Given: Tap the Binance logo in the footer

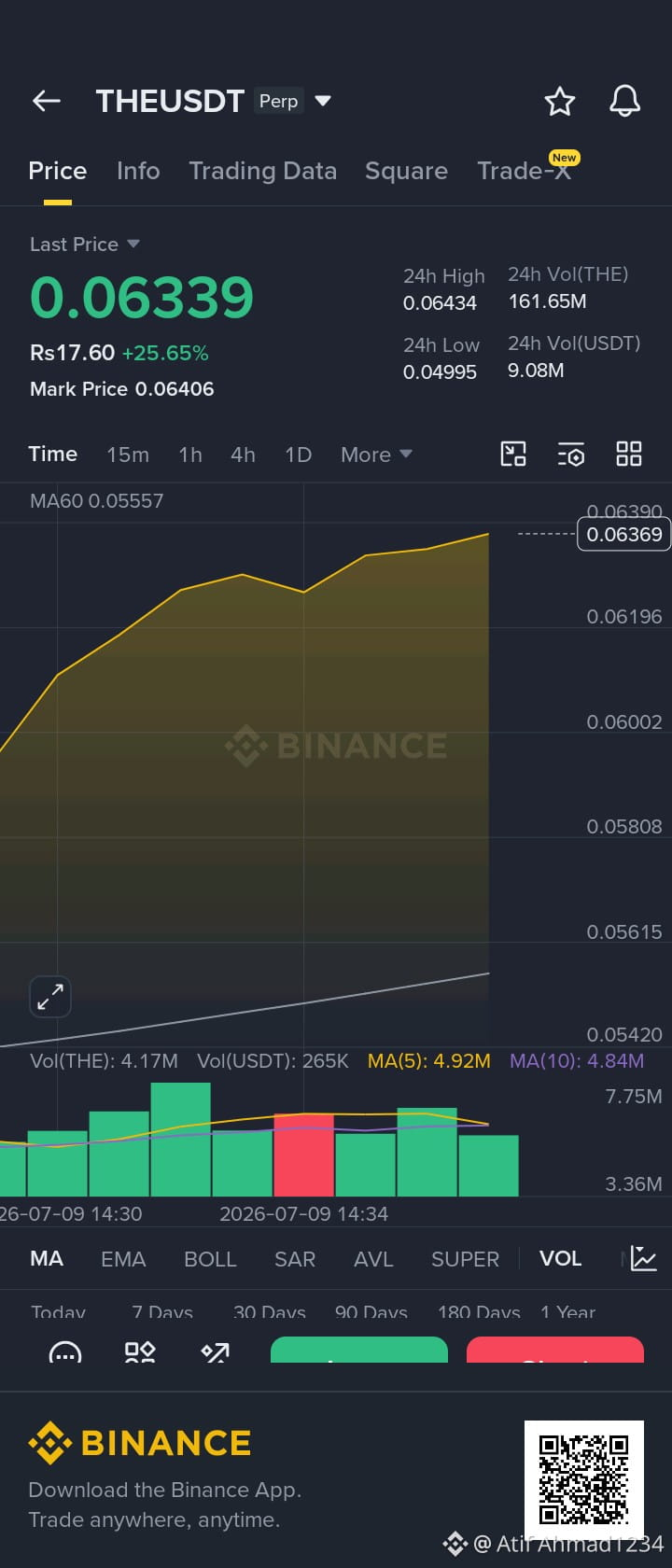Looking at the screenshot, I should 140,1443.
